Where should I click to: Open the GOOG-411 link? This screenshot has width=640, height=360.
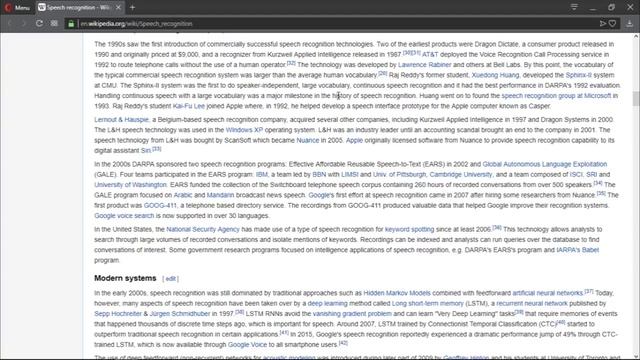click(160, 205)
